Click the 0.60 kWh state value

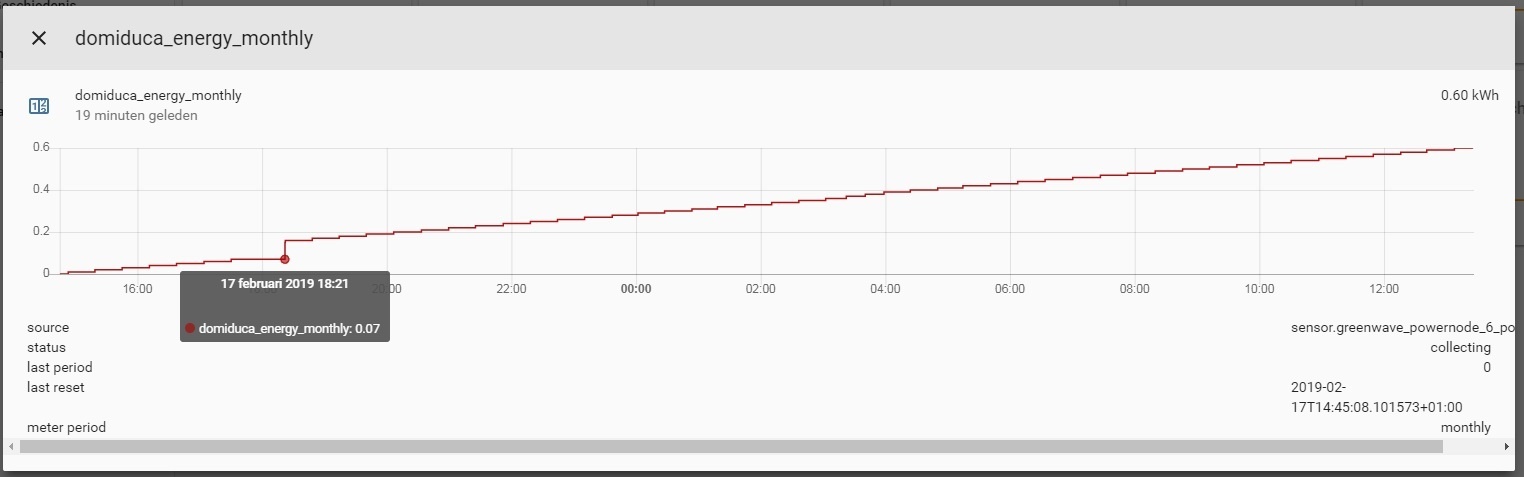1470,96
